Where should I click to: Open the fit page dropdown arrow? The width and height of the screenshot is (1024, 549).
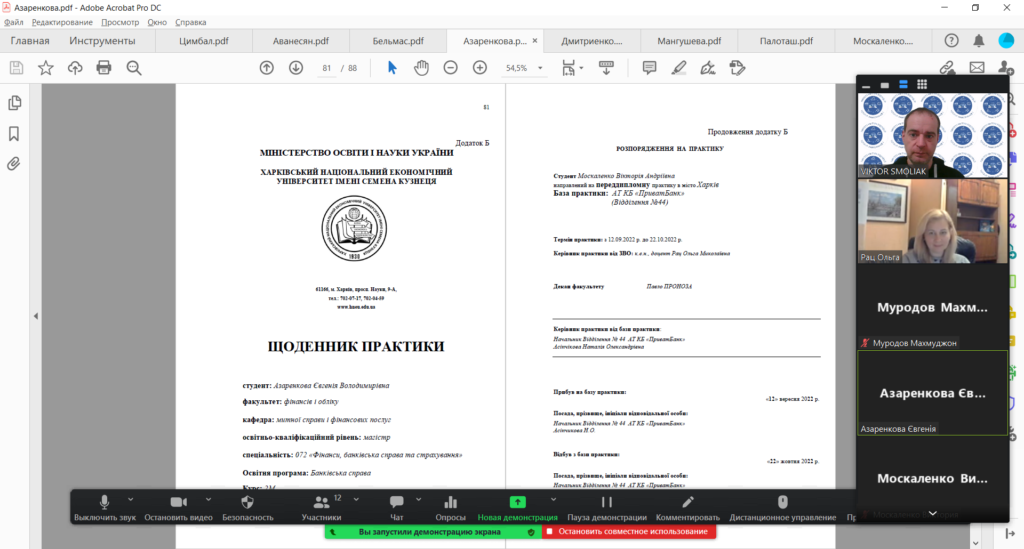click(x=581, y=68)
